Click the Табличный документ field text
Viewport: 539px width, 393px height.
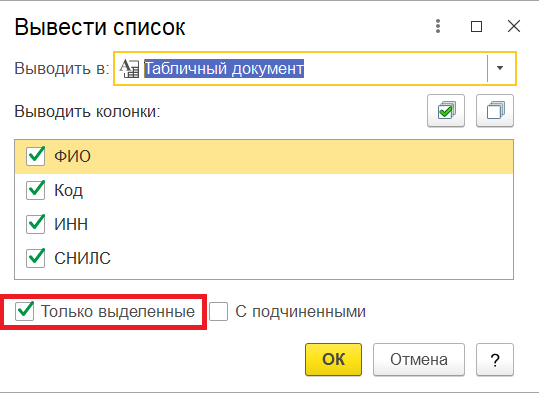pos(224,68)
